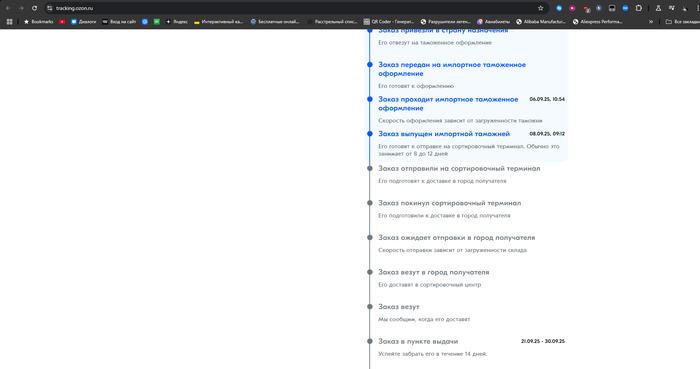Click gray timeline dot for 'Заказ в пункте выдачи'
The height and width of the screenshot is (369, 700).
tap(370, 341)
